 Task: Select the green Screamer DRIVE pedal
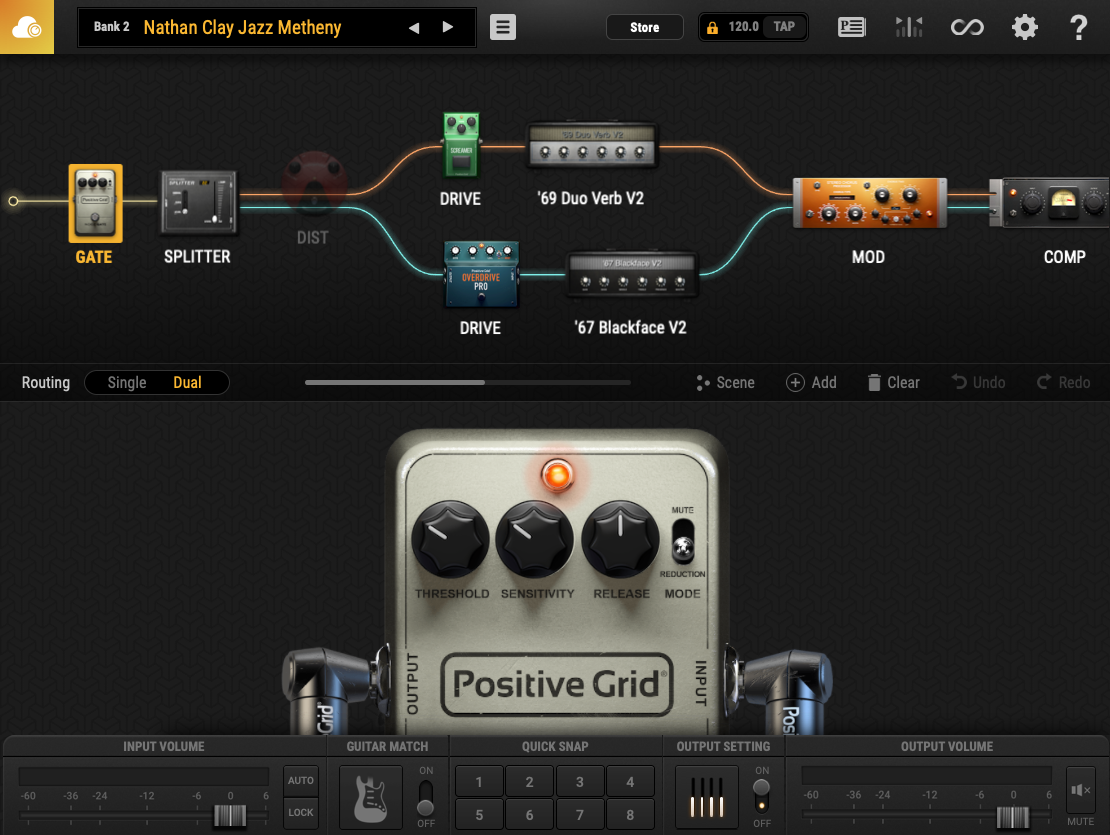461,144
